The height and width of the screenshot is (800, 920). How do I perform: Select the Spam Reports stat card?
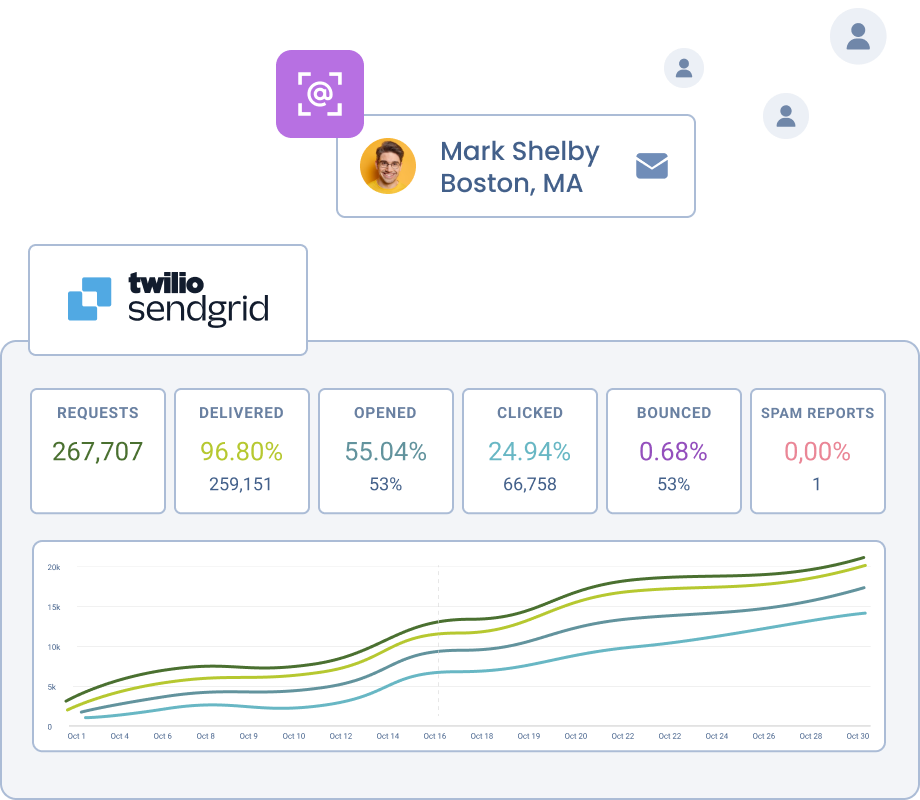tap(817, 450)
